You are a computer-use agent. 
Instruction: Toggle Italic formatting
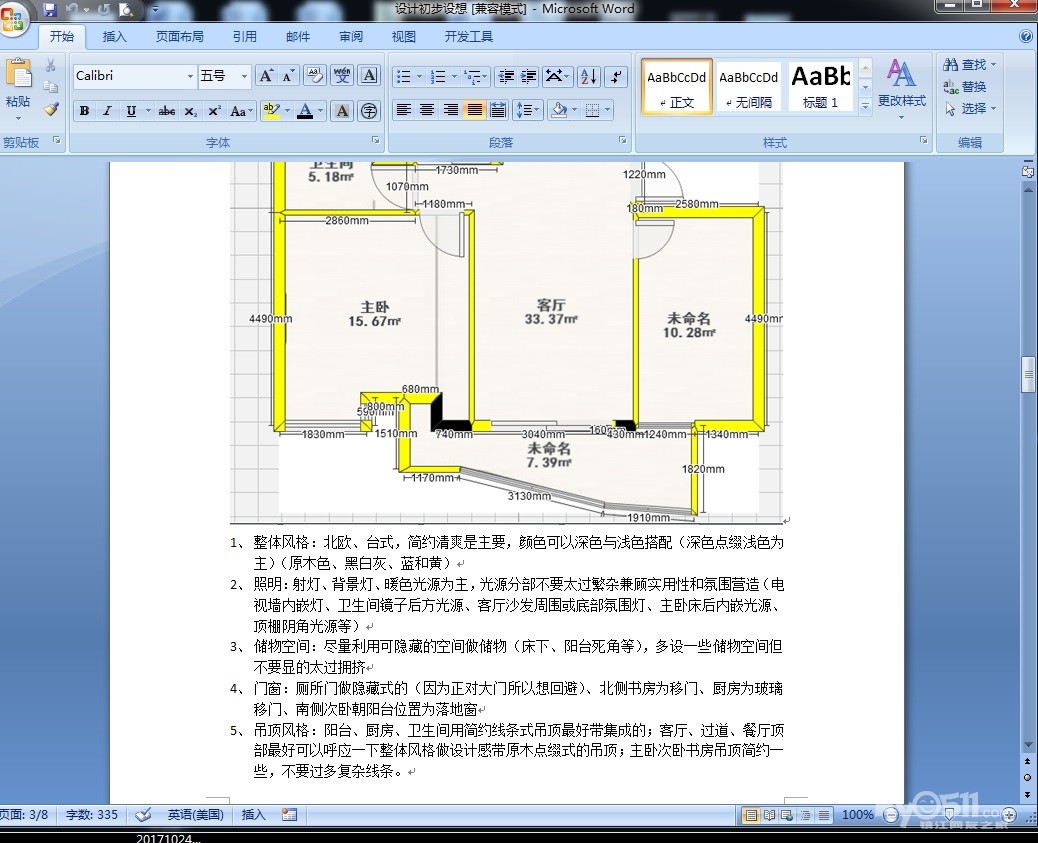point(107,111)
